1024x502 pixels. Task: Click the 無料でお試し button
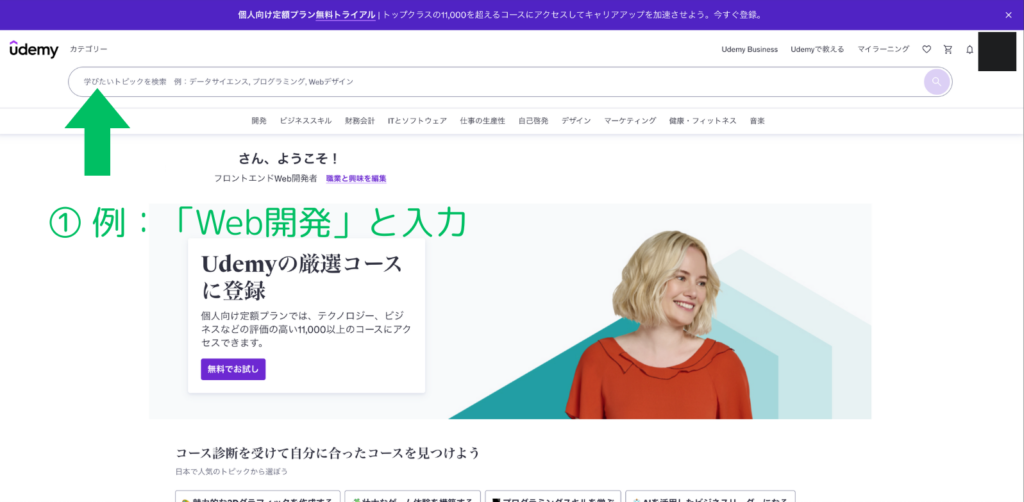coord(233,369)
